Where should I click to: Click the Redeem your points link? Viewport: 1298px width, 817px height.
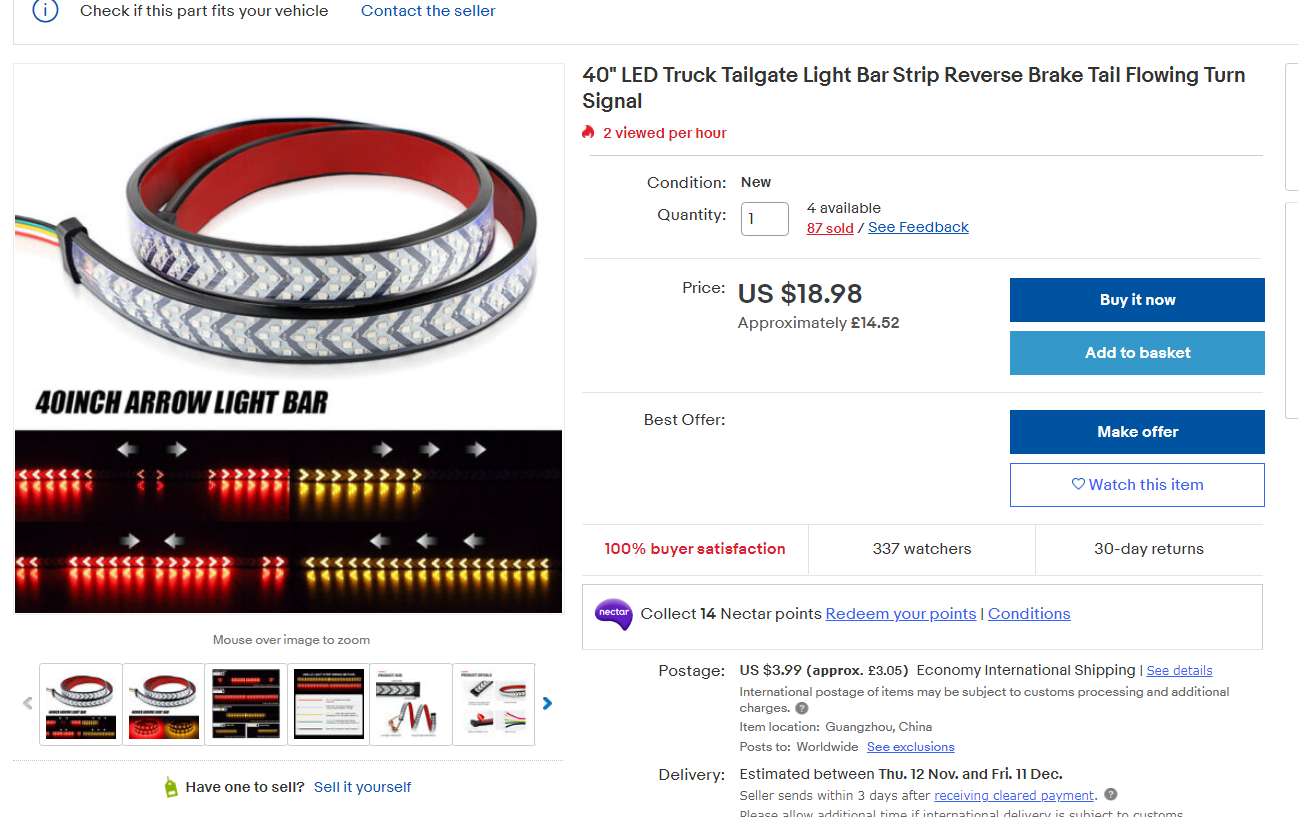click(x=901, y=614)
